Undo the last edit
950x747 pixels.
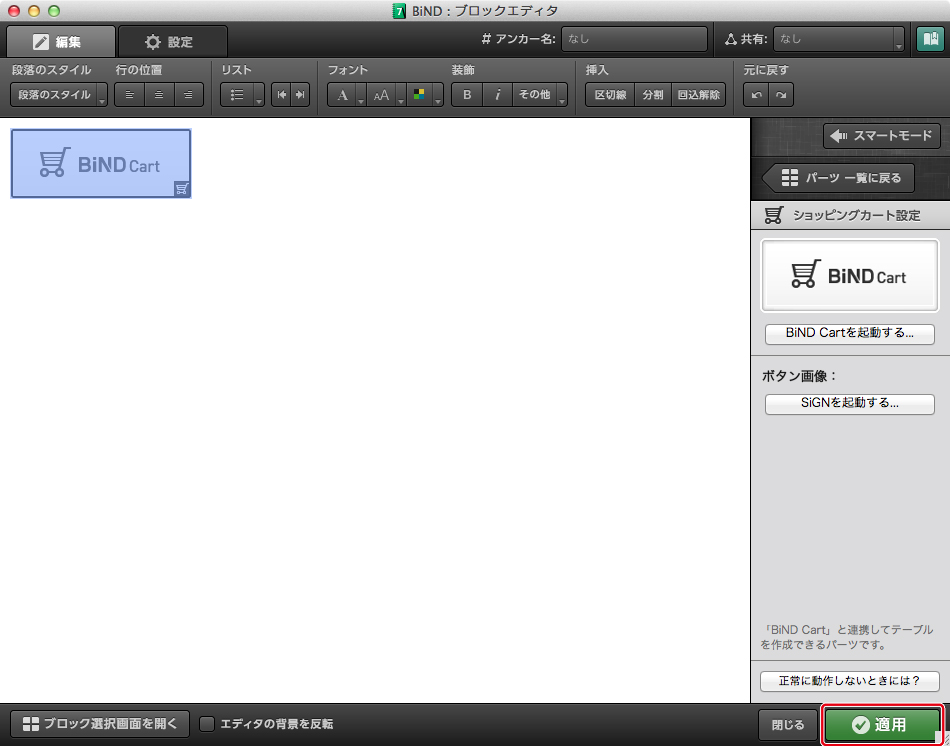pos(756,95)
